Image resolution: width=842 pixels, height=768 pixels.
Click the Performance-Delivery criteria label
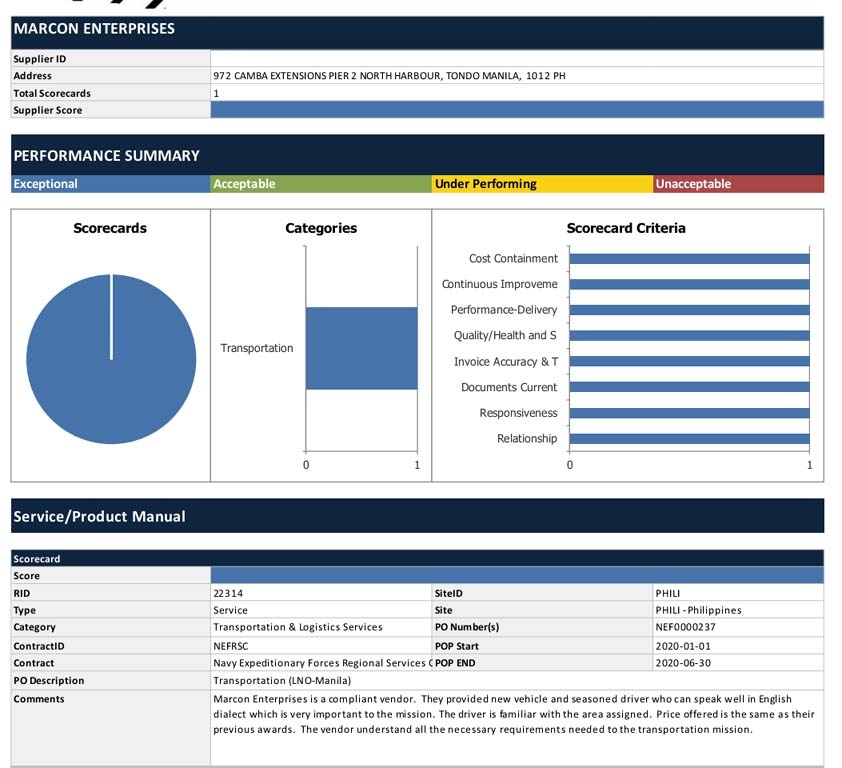tap(504, 310)
